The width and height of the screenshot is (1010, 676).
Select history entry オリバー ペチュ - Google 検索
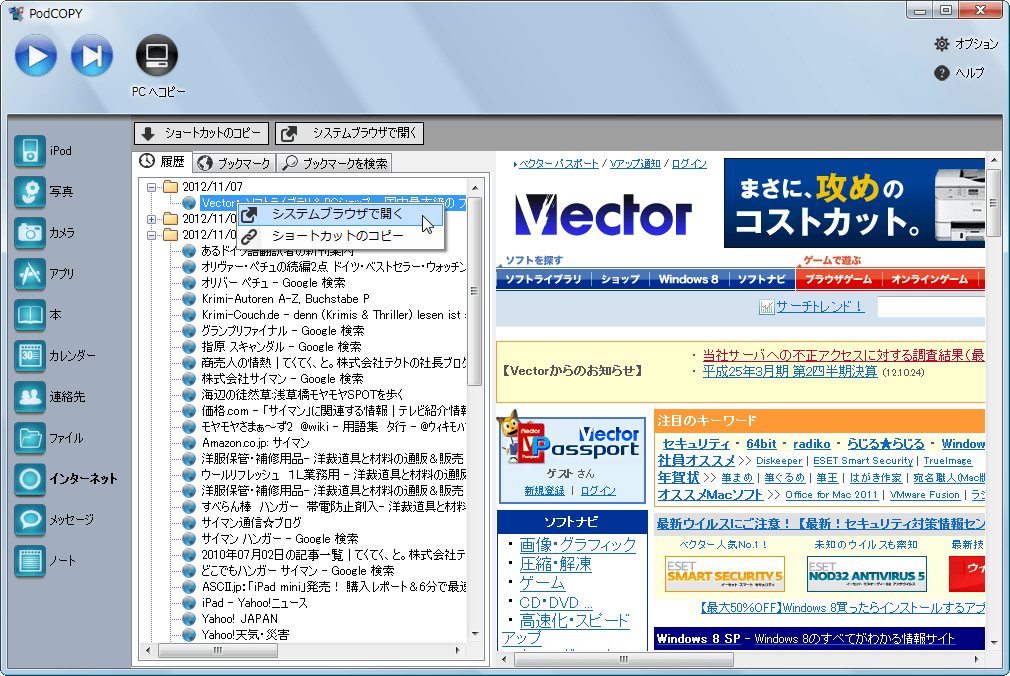pyautogui.click(x=273, y=283)
